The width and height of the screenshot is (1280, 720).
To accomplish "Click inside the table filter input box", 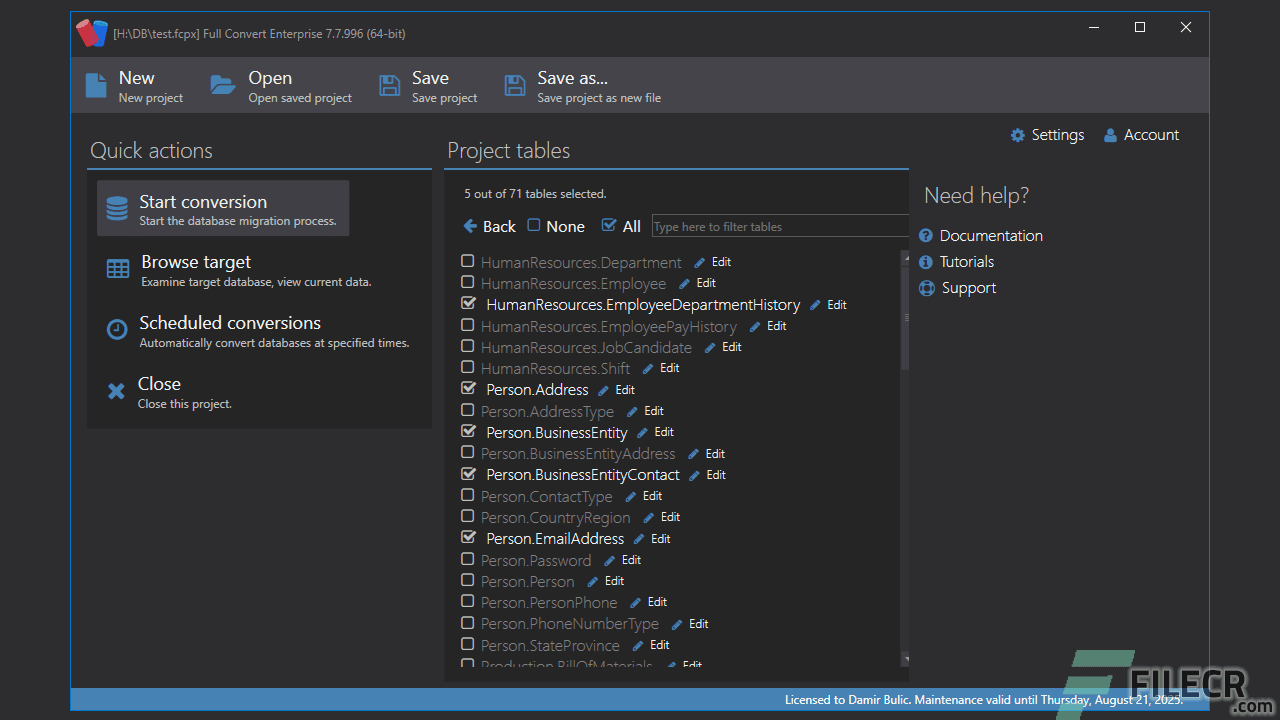I will pyautogui.click(x=780, y=226).
